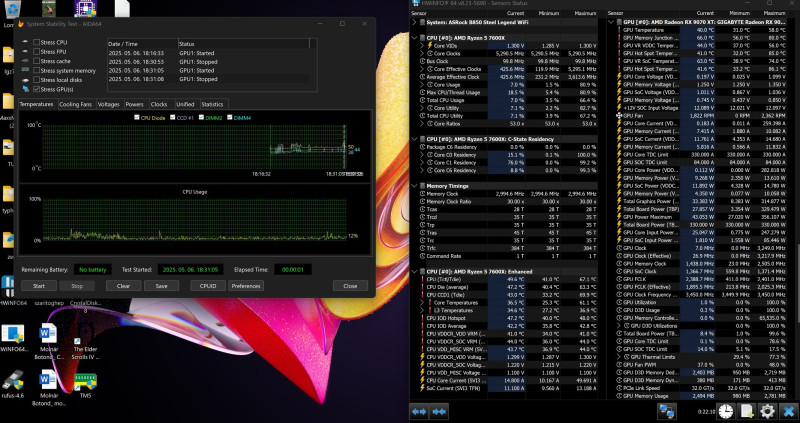
Task: Click the Clear button
Action: coord(123,286)
